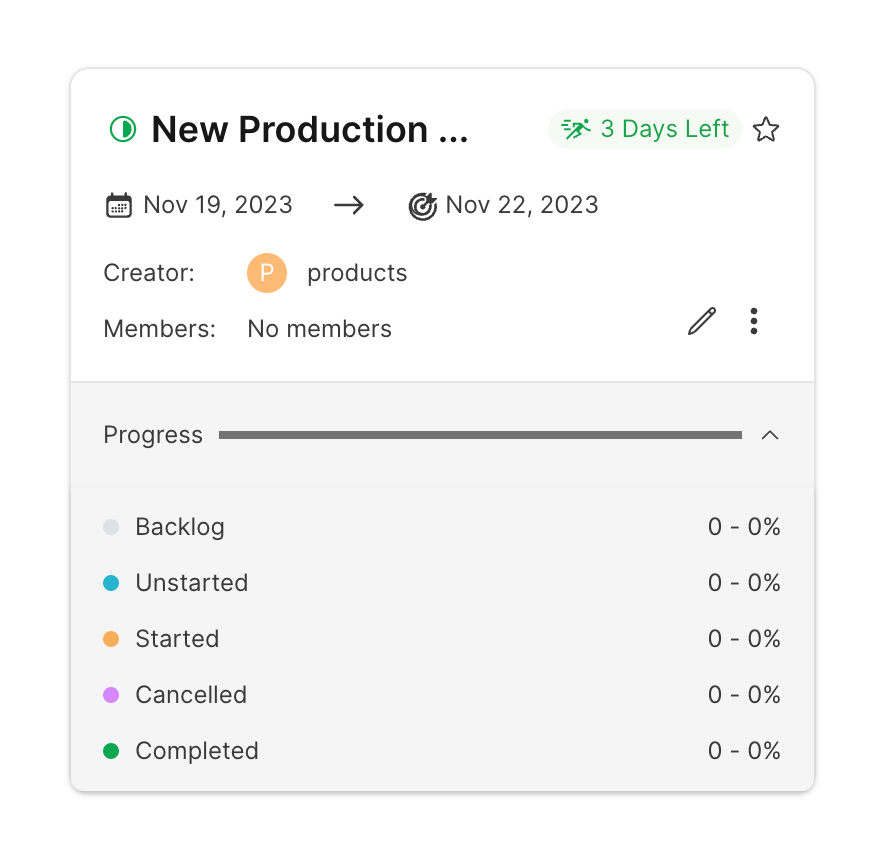Click the cycle progress circle icon beside the title
The width and height of the screenshot is (885, 864).
[x=122, y=129]
